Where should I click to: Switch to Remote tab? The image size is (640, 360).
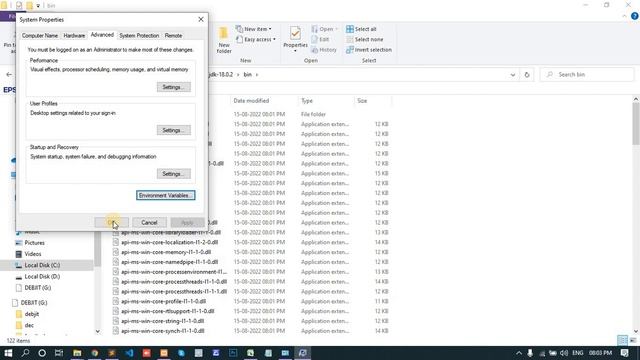pyautogui.click(x=173, y=36)
